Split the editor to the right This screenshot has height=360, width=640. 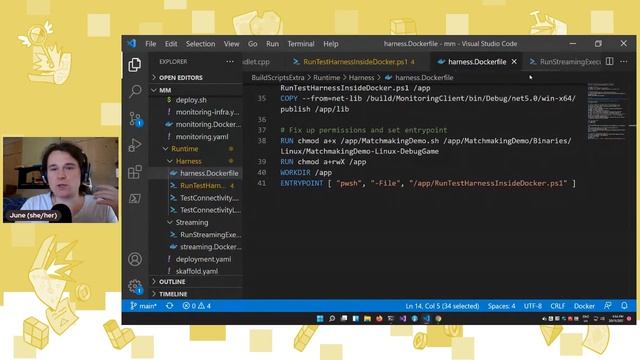pyautogui.click(x=609, y=61)
